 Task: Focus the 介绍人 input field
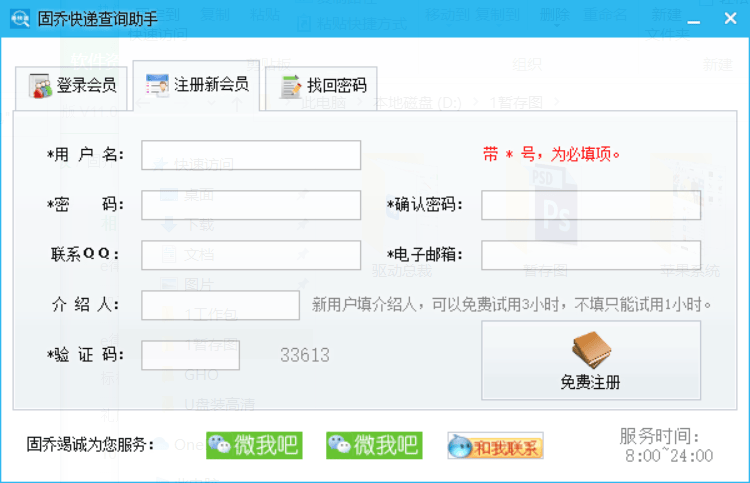221,305
